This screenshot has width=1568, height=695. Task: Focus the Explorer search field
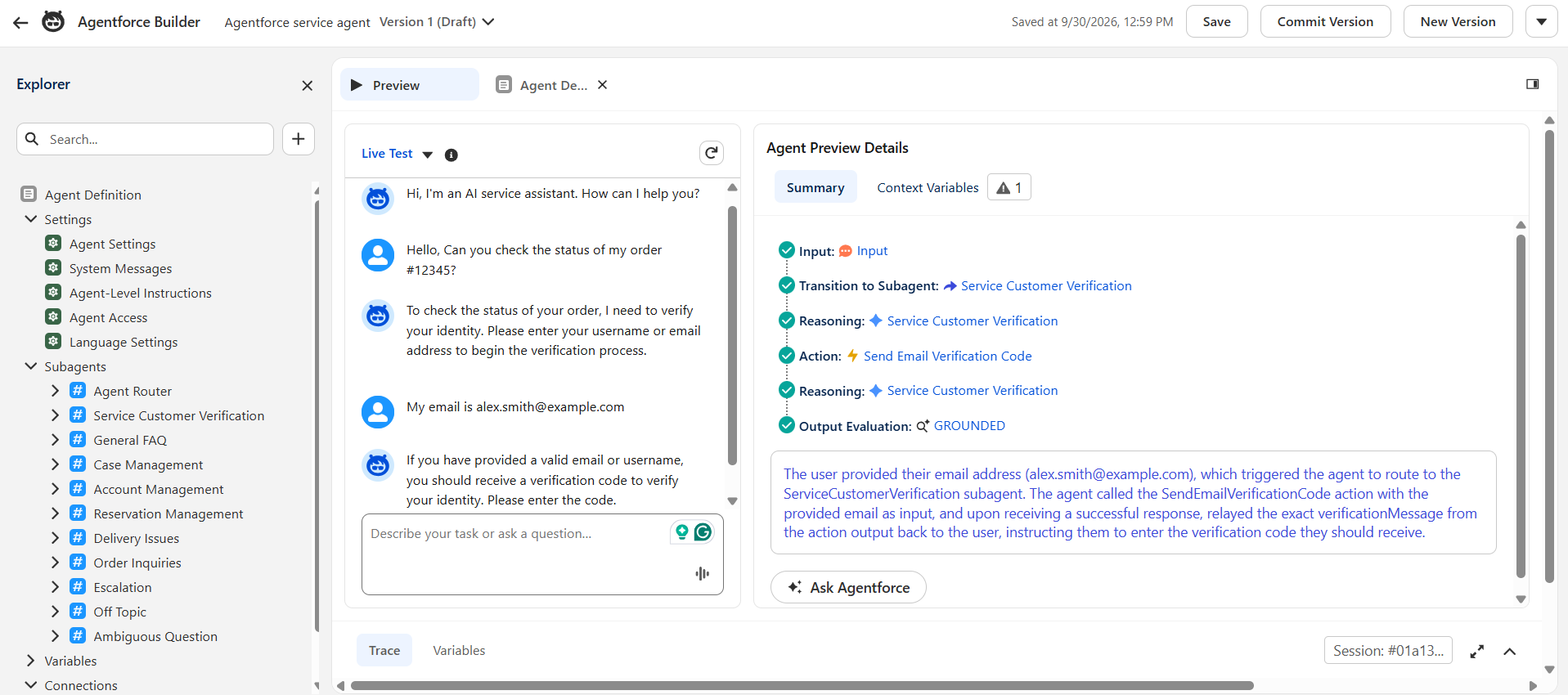pyautogui.click(x=145, y=139)
